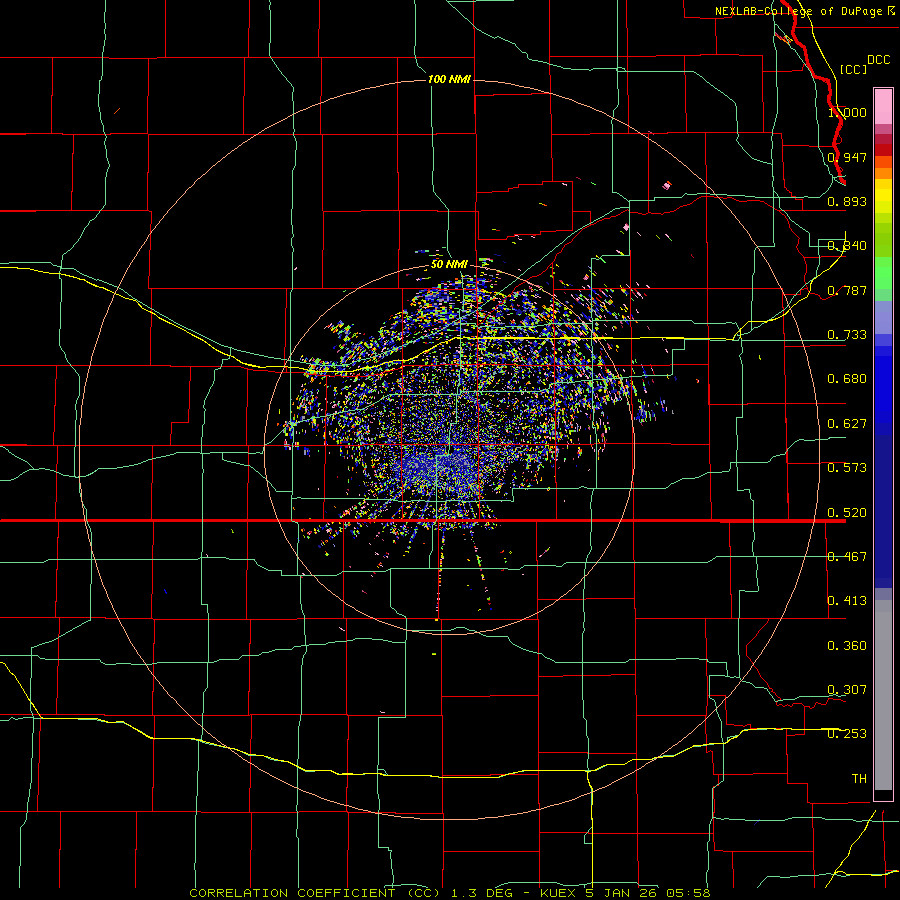Click the 1.000 value on the scale
The width and height of the screenshot is (900, 900).
tap(847, 112)
